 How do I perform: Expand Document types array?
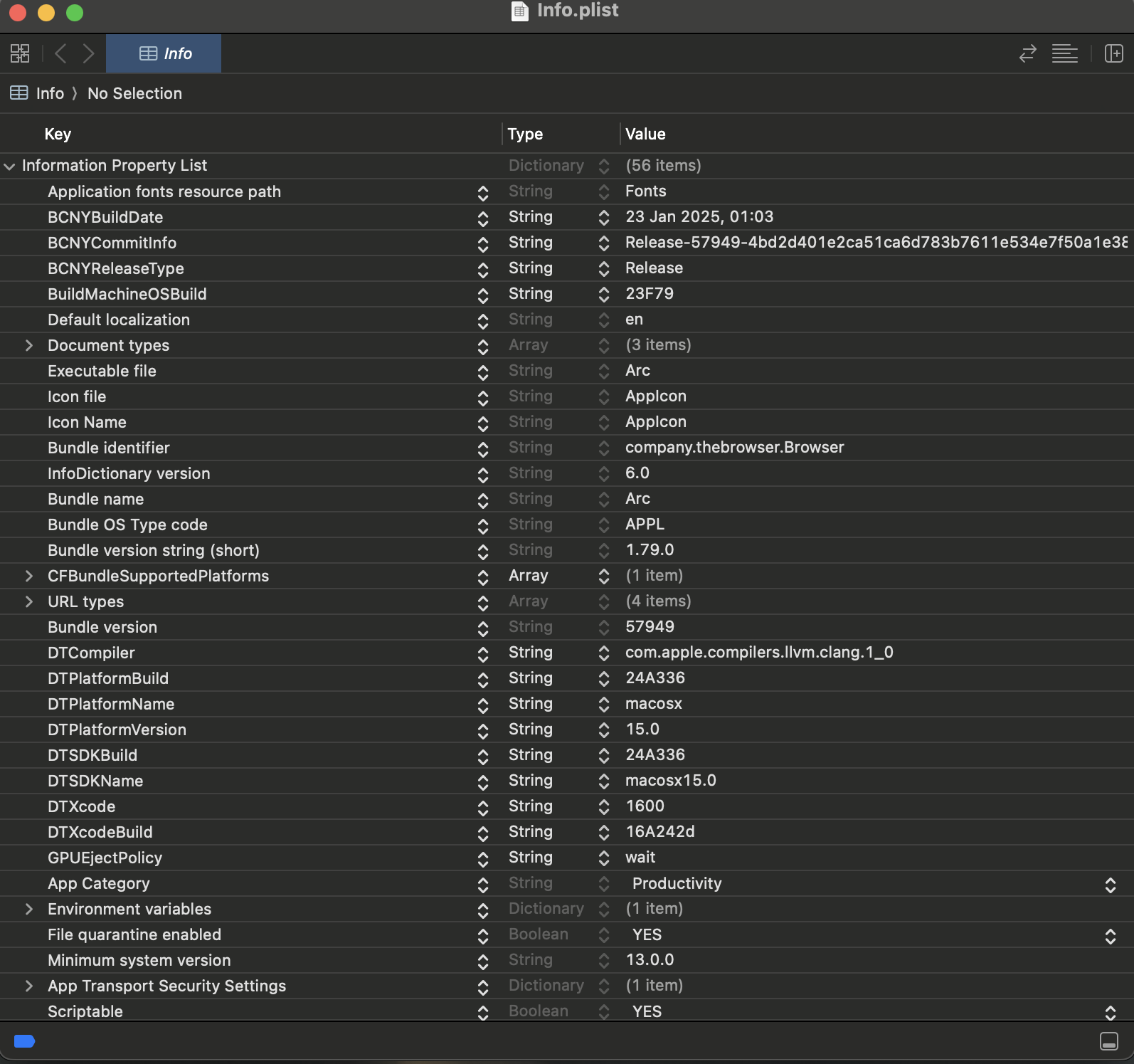(28, 345)
